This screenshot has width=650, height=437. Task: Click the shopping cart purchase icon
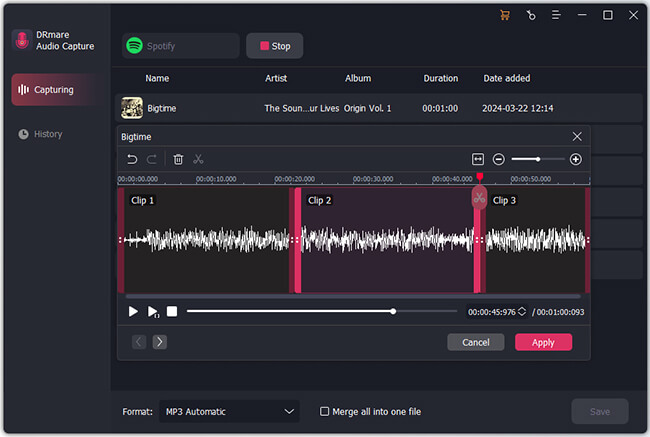coord(505,15)
